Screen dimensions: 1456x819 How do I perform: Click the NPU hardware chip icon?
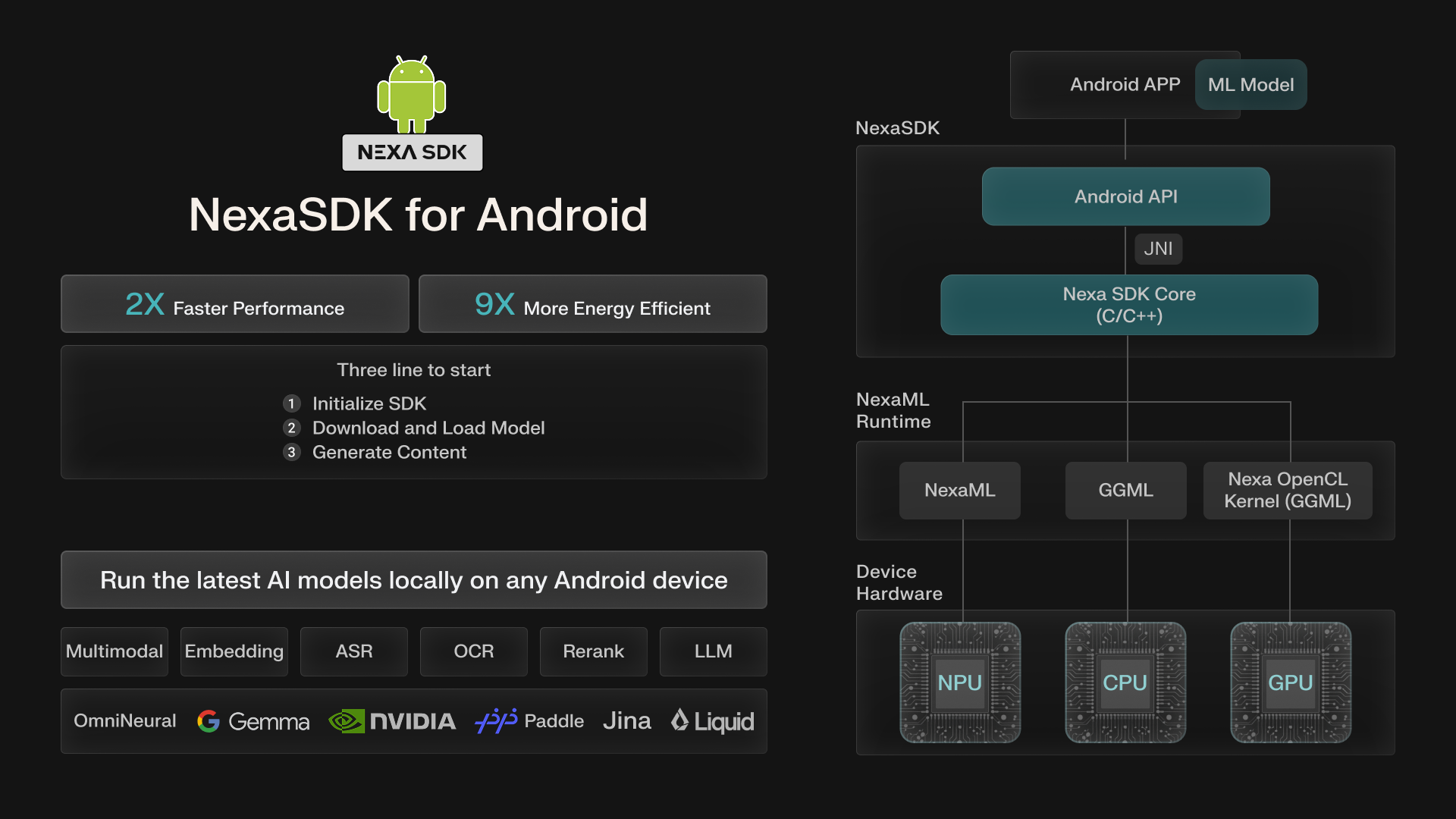pos(959,682)
